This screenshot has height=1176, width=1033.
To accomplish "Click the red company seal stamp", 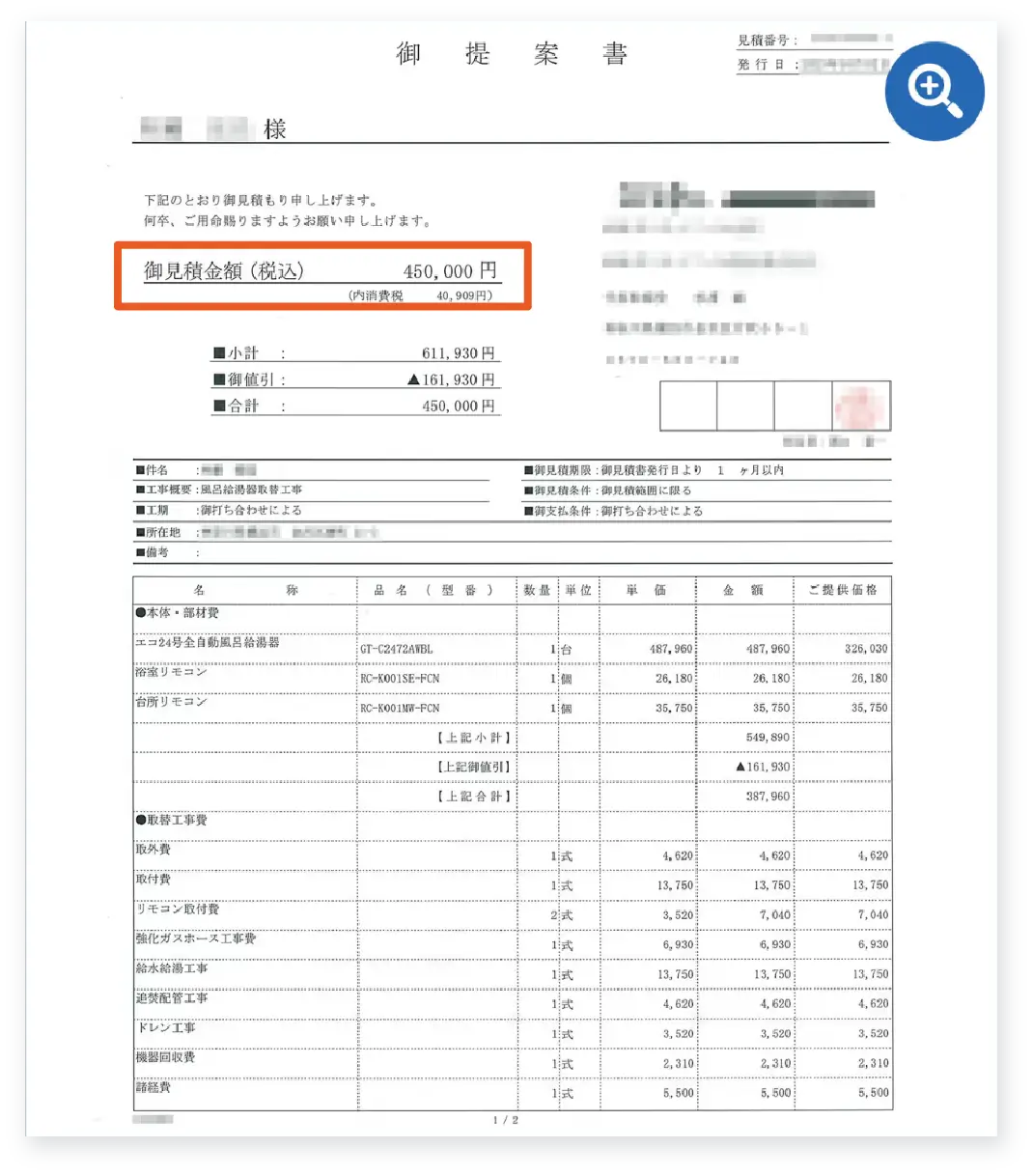I will [x=860, y=406].
